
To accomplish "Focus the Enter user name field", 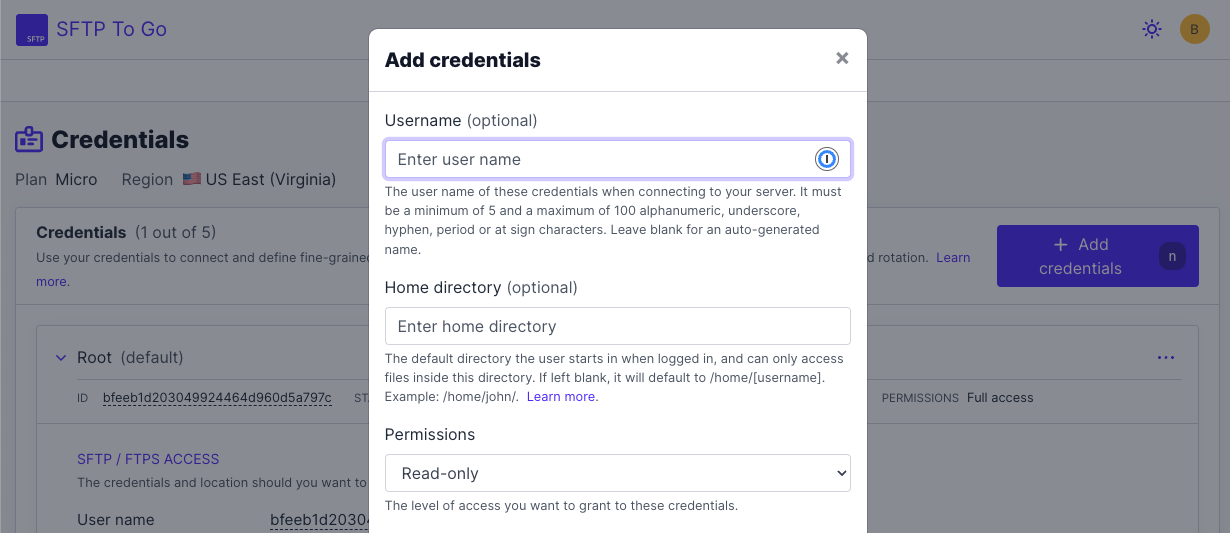I will coord(618,159).
